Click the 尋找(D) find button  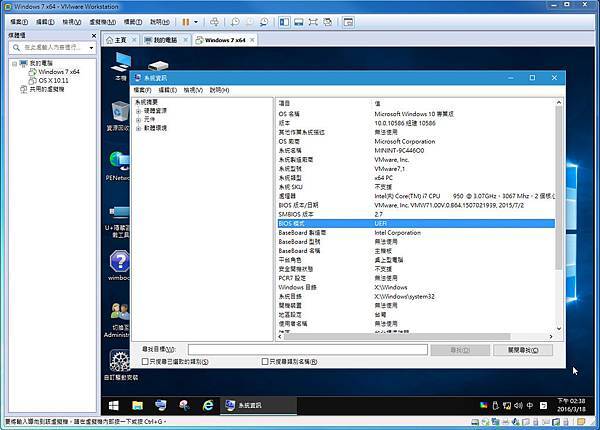460,350
